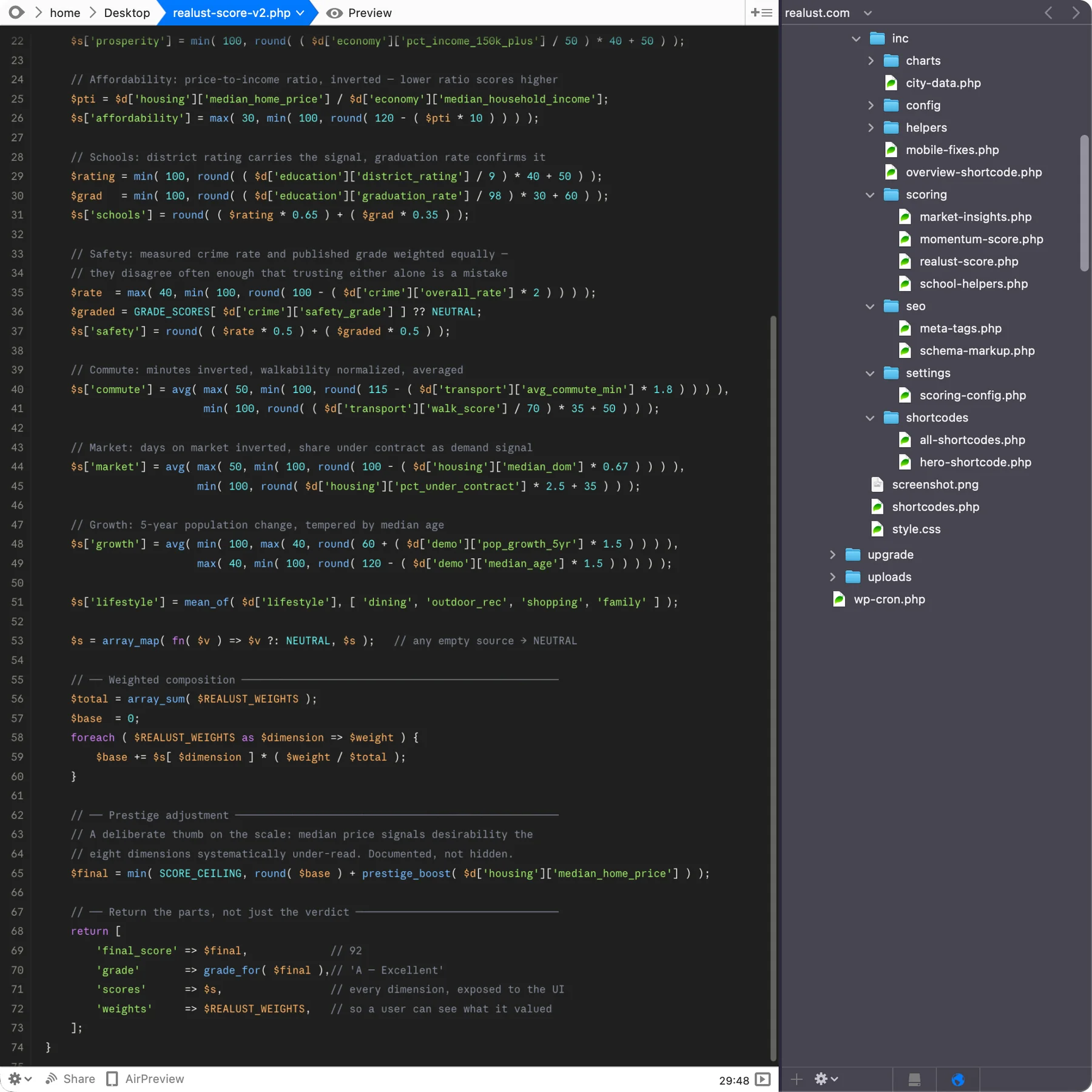
Task: Select the wp-cron.php file icon
Action: pos(839,599)
